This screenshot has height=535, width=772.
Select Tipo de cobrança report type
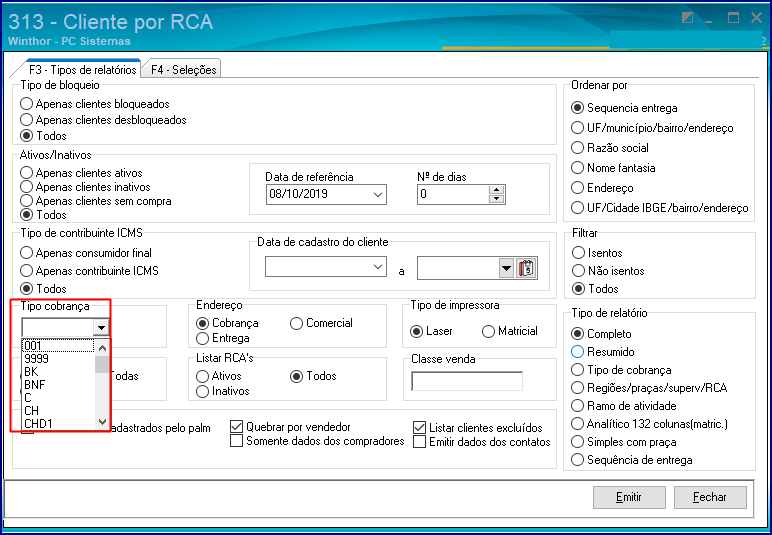point(621,370)
